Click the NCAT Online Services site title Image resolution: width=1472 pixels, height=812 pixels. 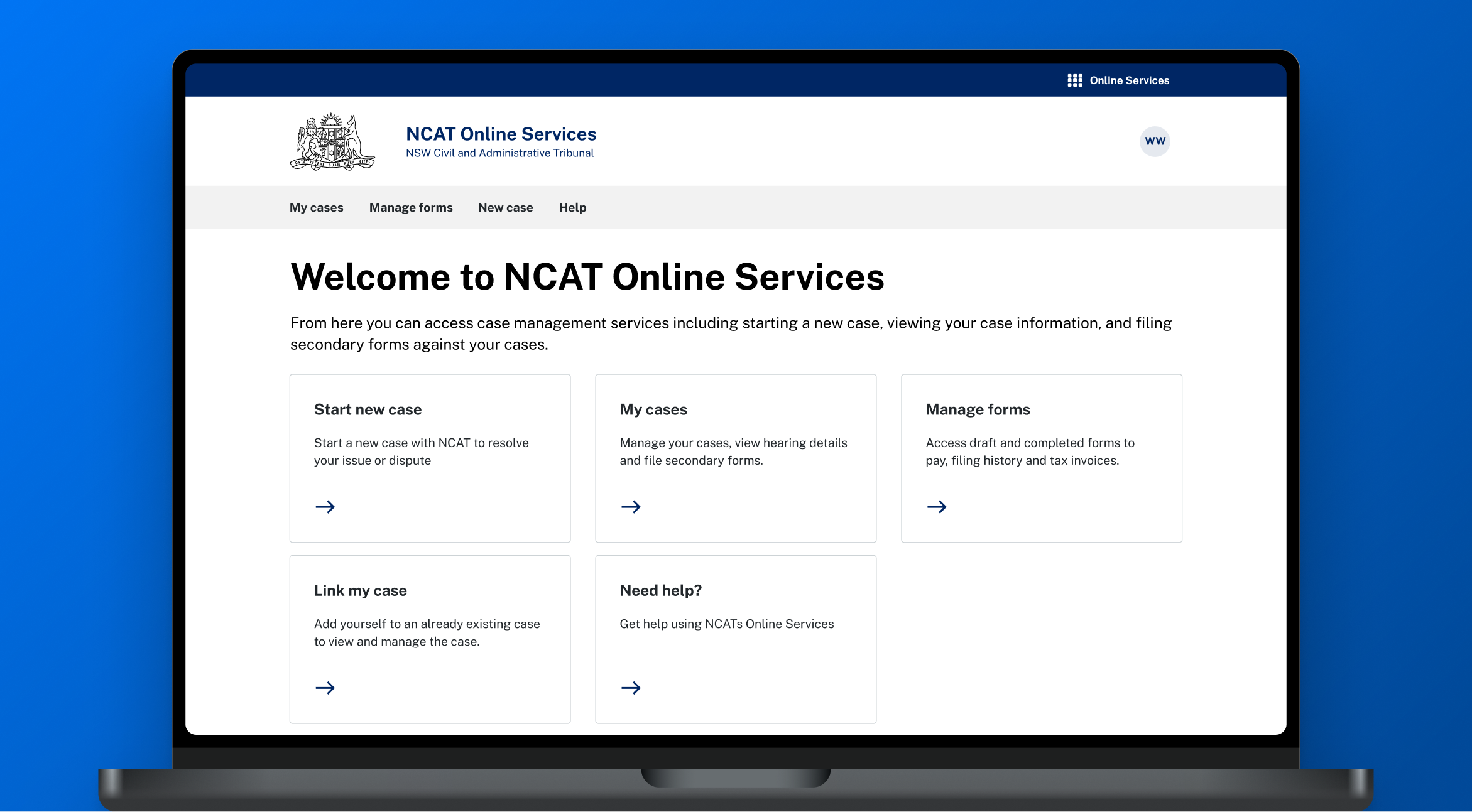[501, 134]
